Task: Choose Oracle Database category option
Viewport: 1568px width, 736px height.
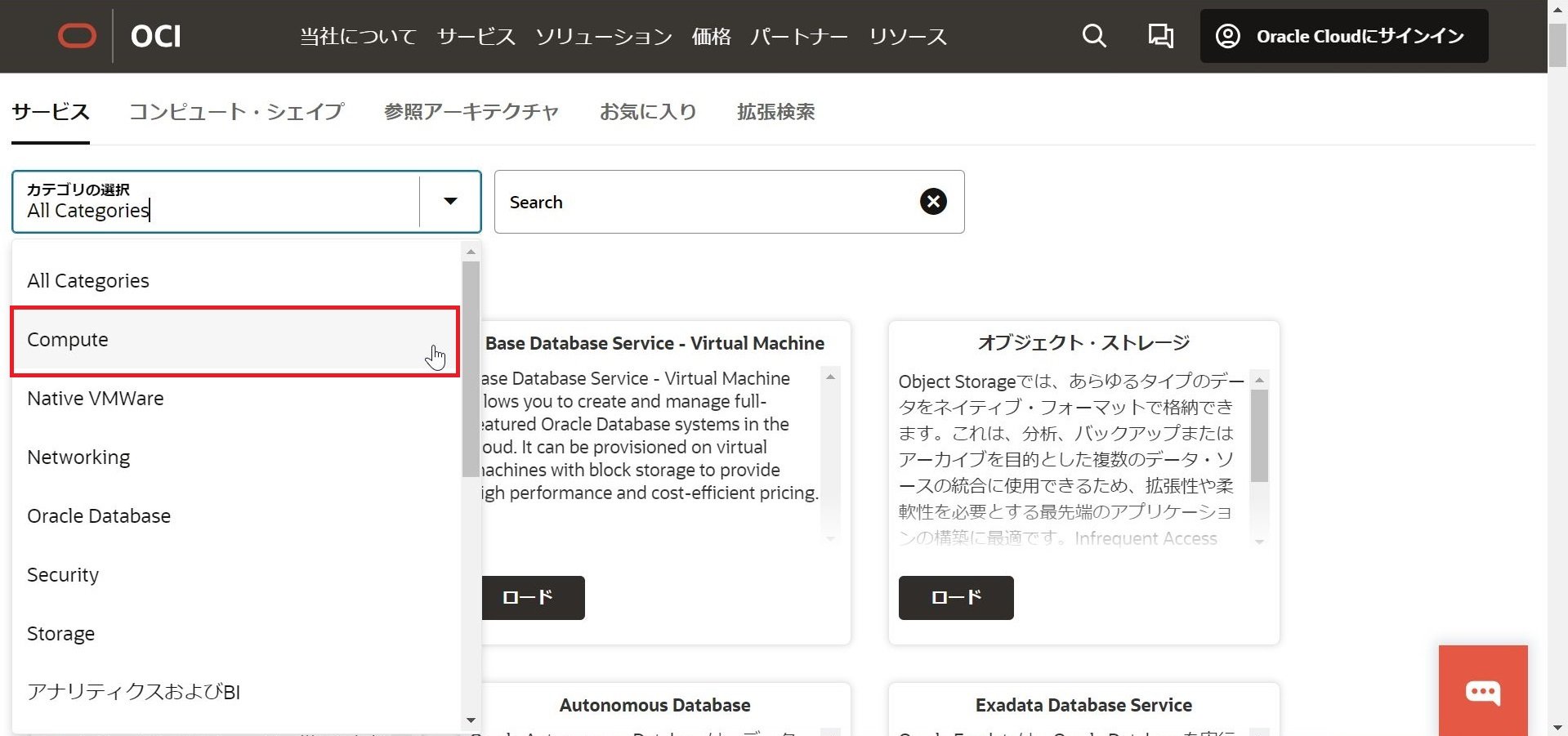Action: pos(99,516)
